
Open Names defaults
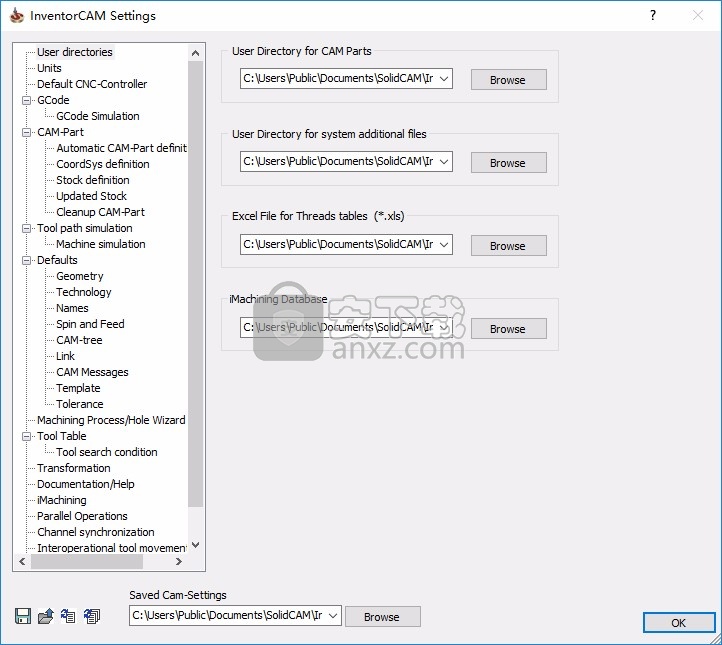pos(72,308)
